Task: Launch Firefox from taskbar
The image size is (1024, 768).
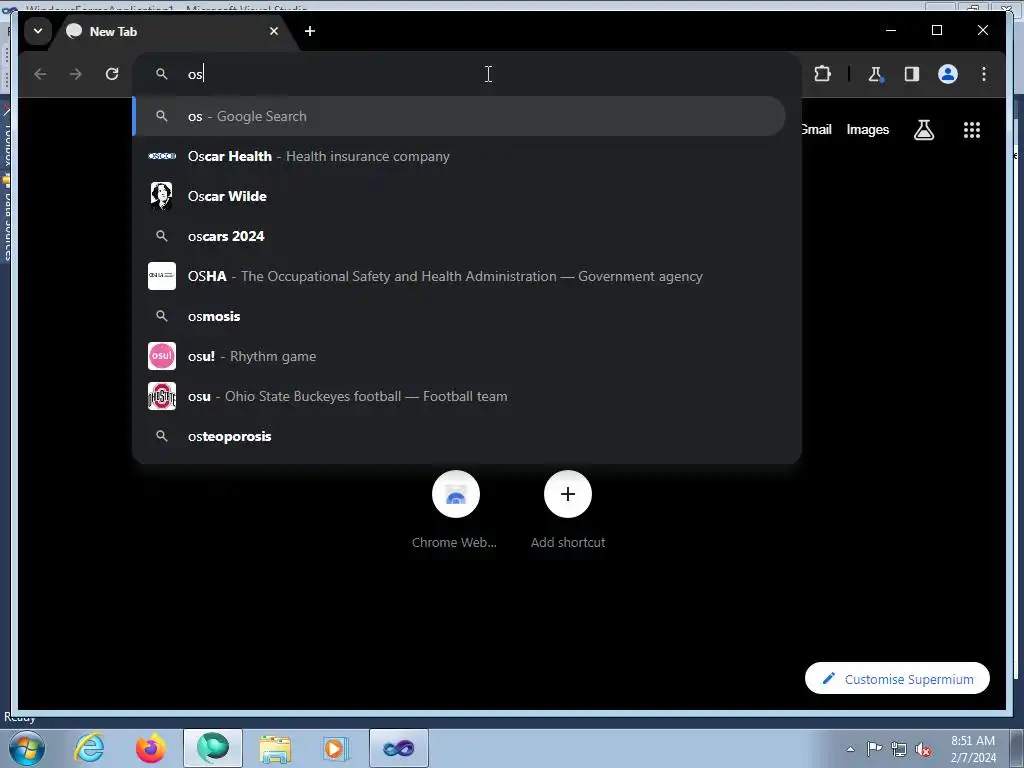Action: (x=150, y=748)
